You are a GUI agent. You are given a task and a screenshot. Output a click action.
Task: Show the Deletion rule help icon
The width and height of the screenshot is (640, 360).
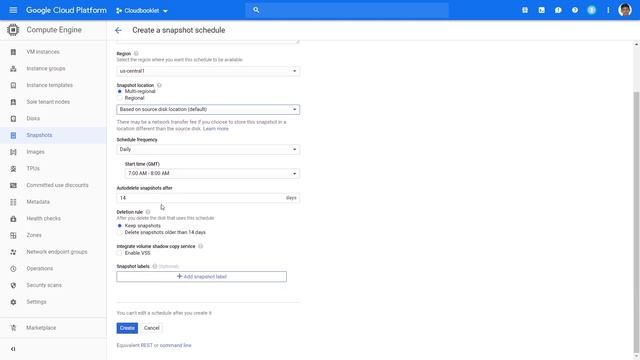click(148, 212)
